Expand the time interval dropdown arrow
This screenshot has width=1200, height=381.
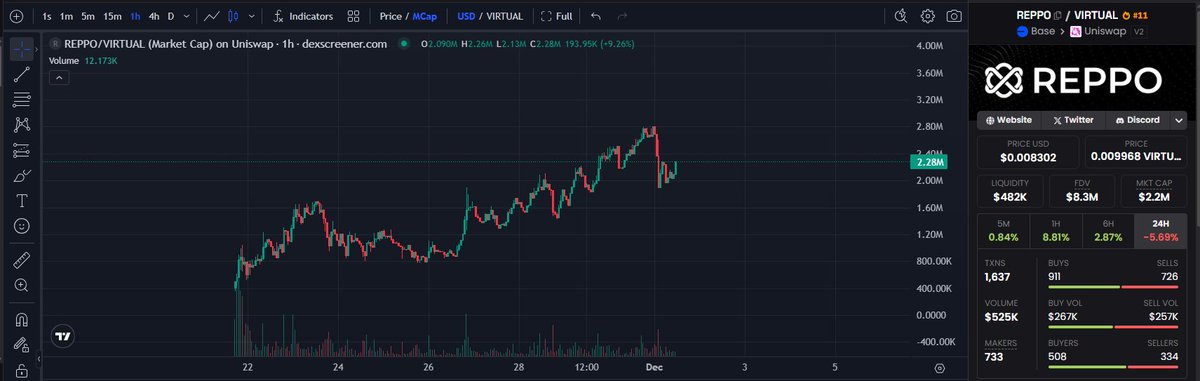(x=187, y=17)
